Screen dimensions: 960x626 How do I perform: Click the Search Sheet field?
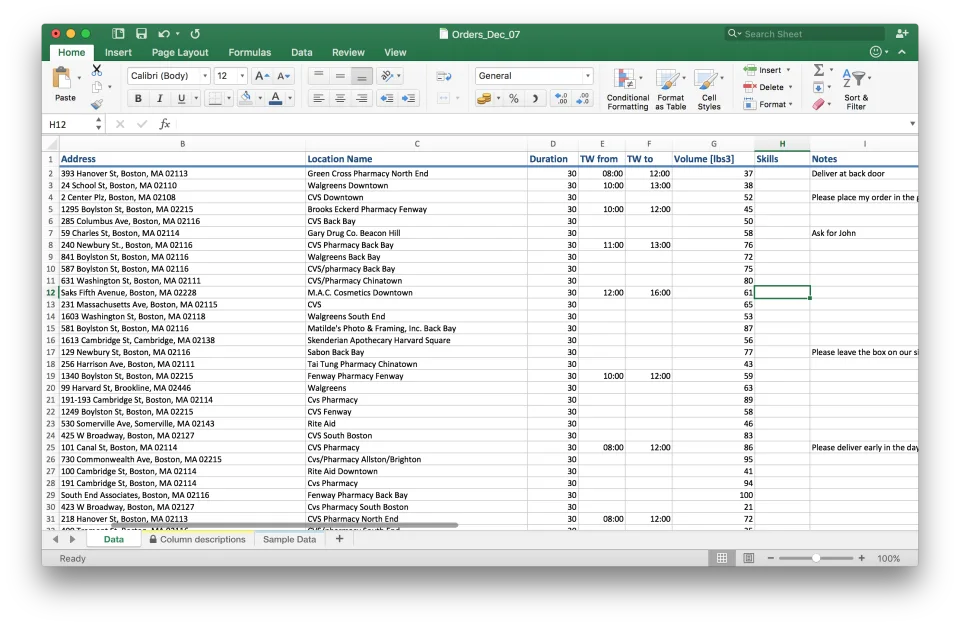[x=804, y=34]
